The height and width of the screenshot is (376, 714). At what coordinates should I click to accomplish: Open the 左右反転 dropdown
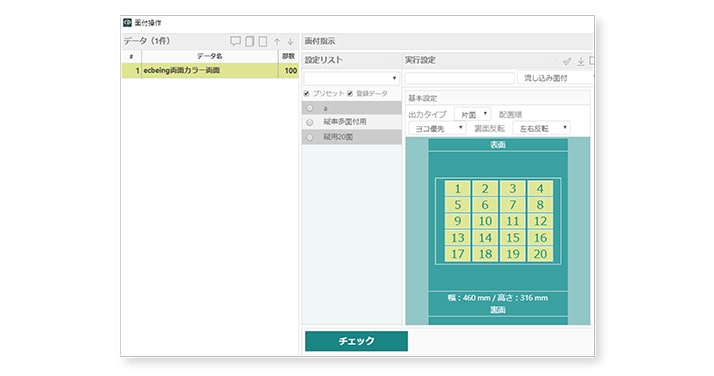(x=541, y=128)
